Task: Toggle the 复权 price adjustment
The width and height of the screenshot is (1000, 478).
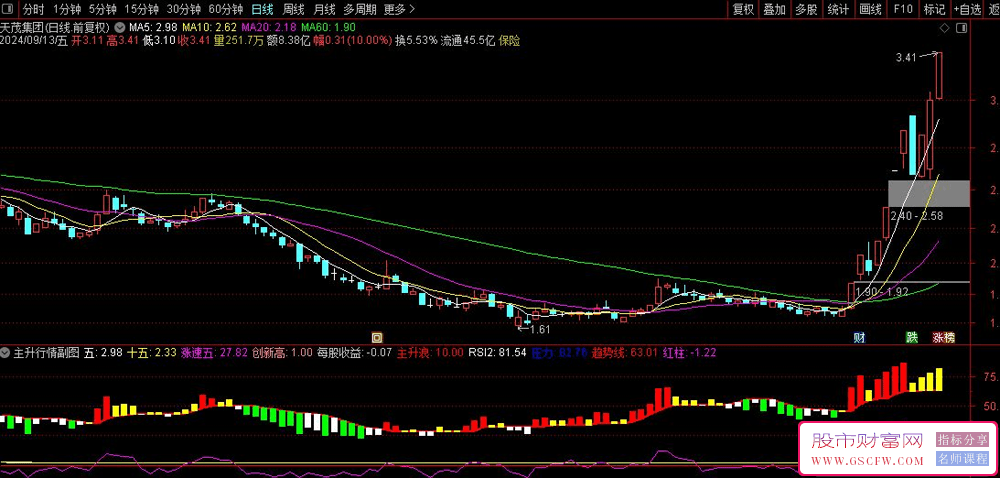Action: (x=743, y=10)
